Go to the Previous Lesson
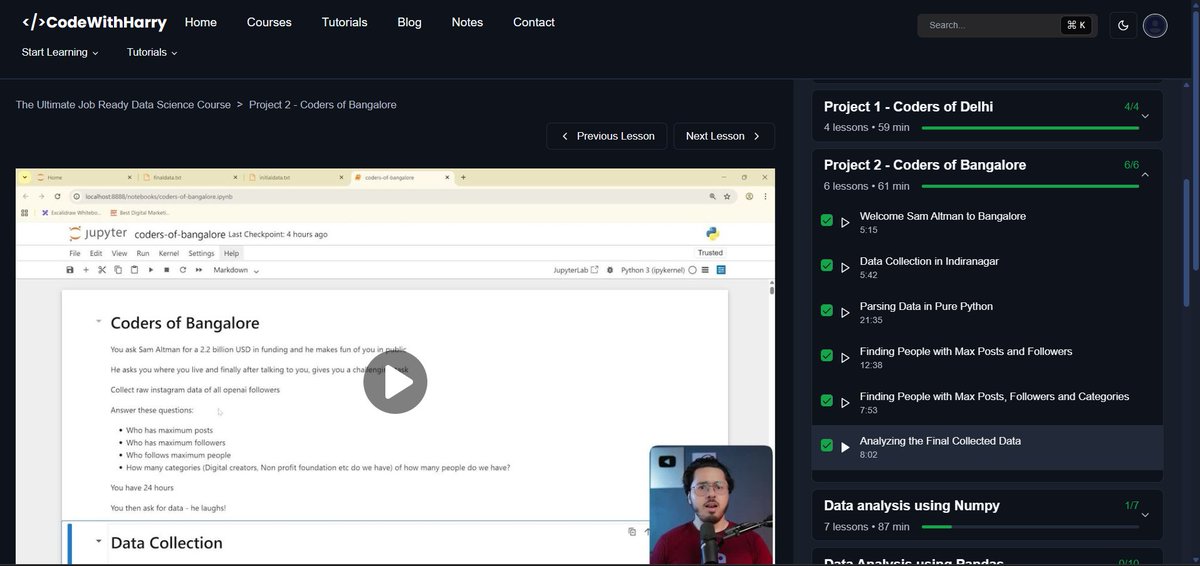 coord(607,136)
